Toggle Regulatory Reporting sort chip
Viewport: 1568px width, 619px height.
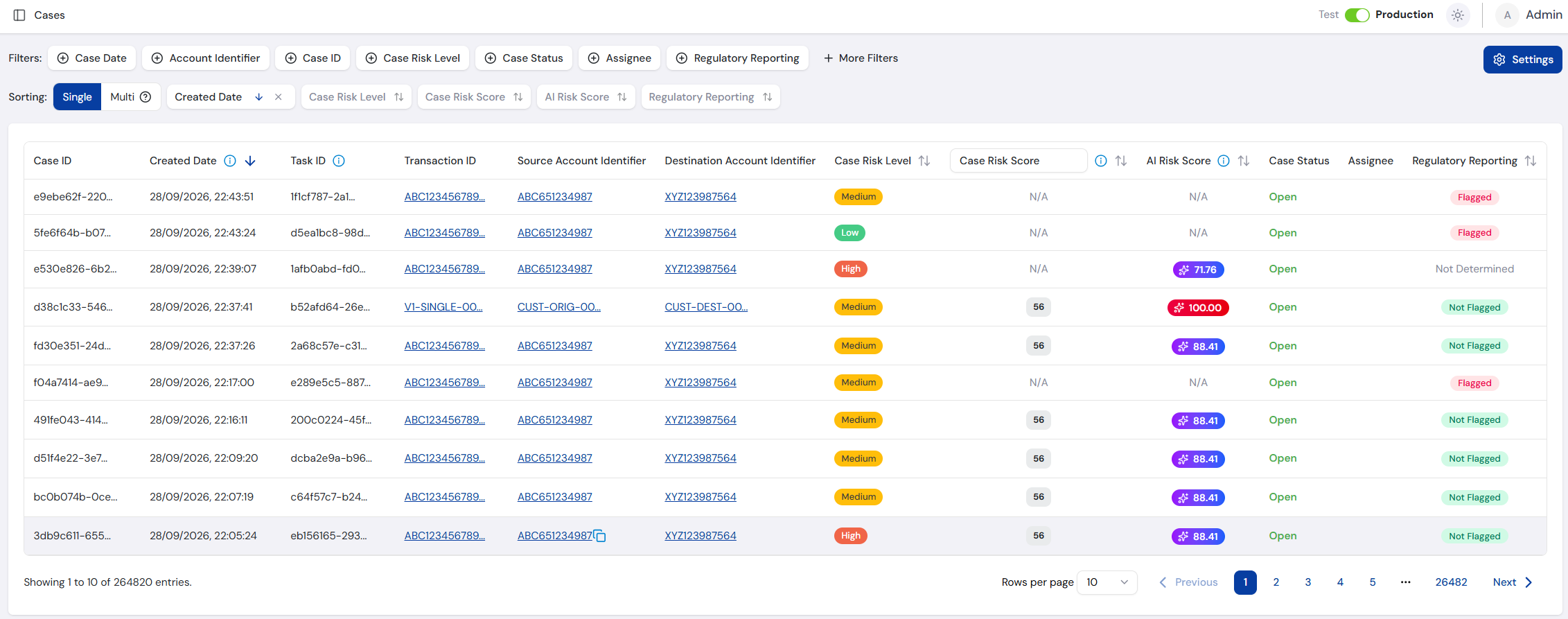pos(710,97)
